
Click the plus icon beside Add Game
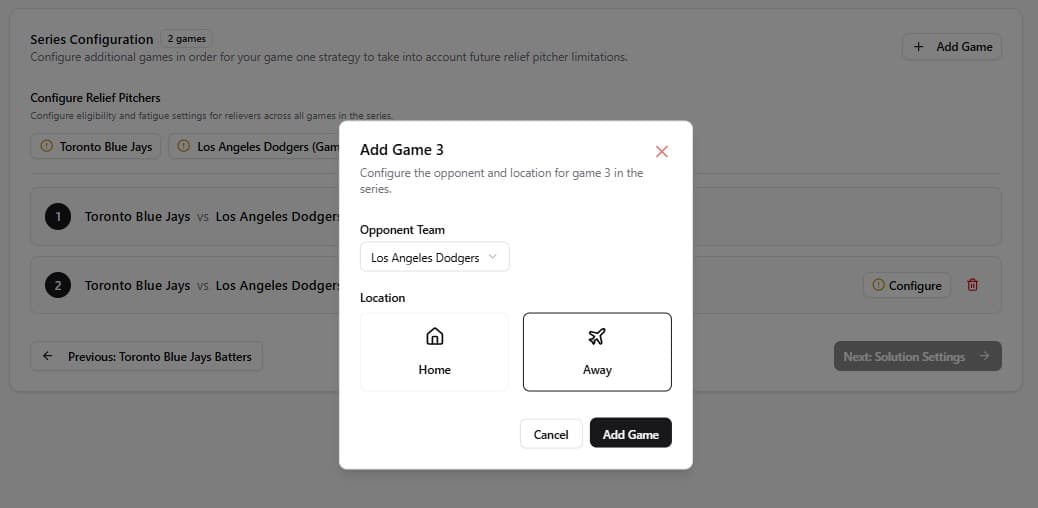[x=919, y=47]
